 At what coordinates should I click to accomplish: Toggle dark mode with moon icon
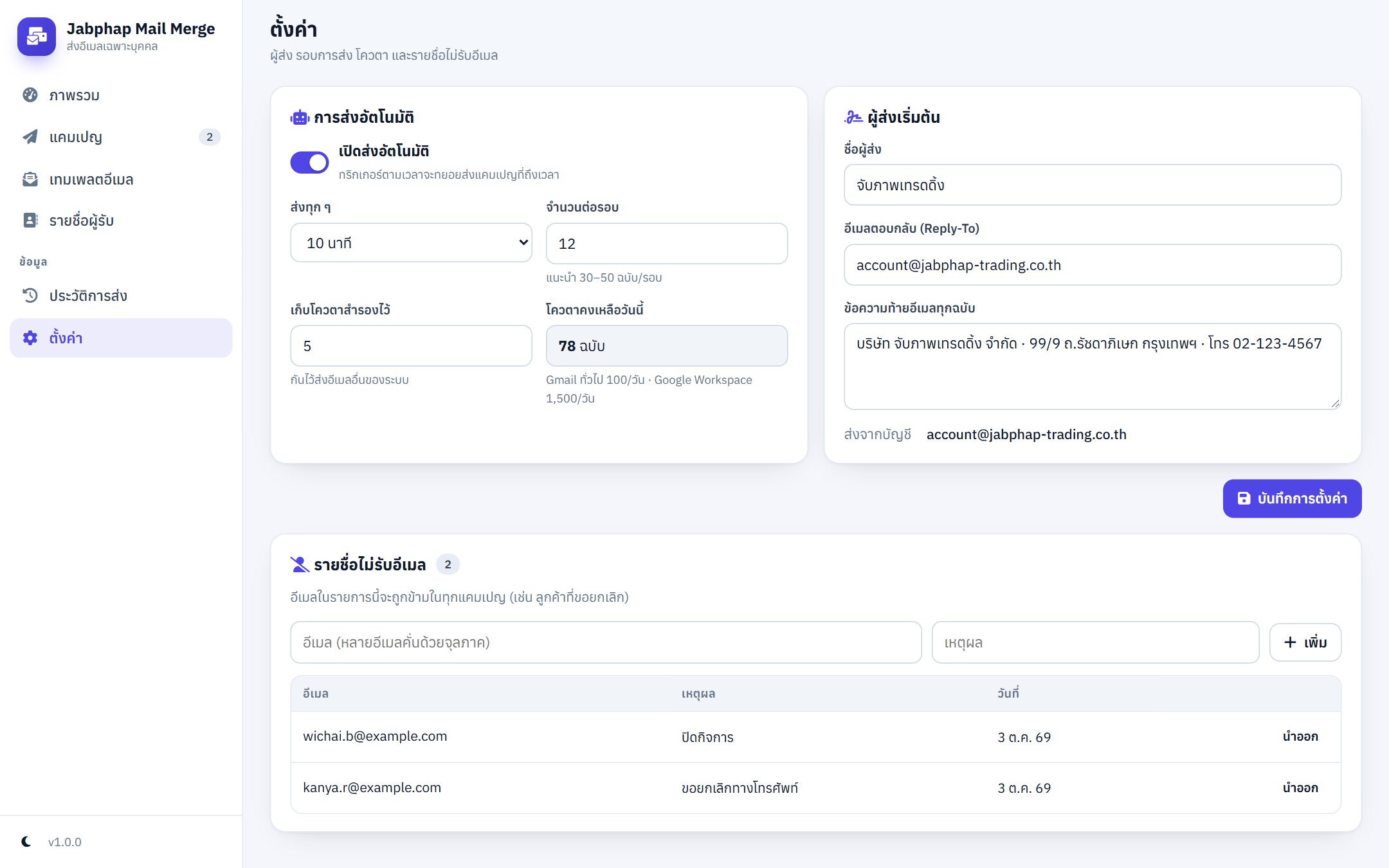coord(26,842)
